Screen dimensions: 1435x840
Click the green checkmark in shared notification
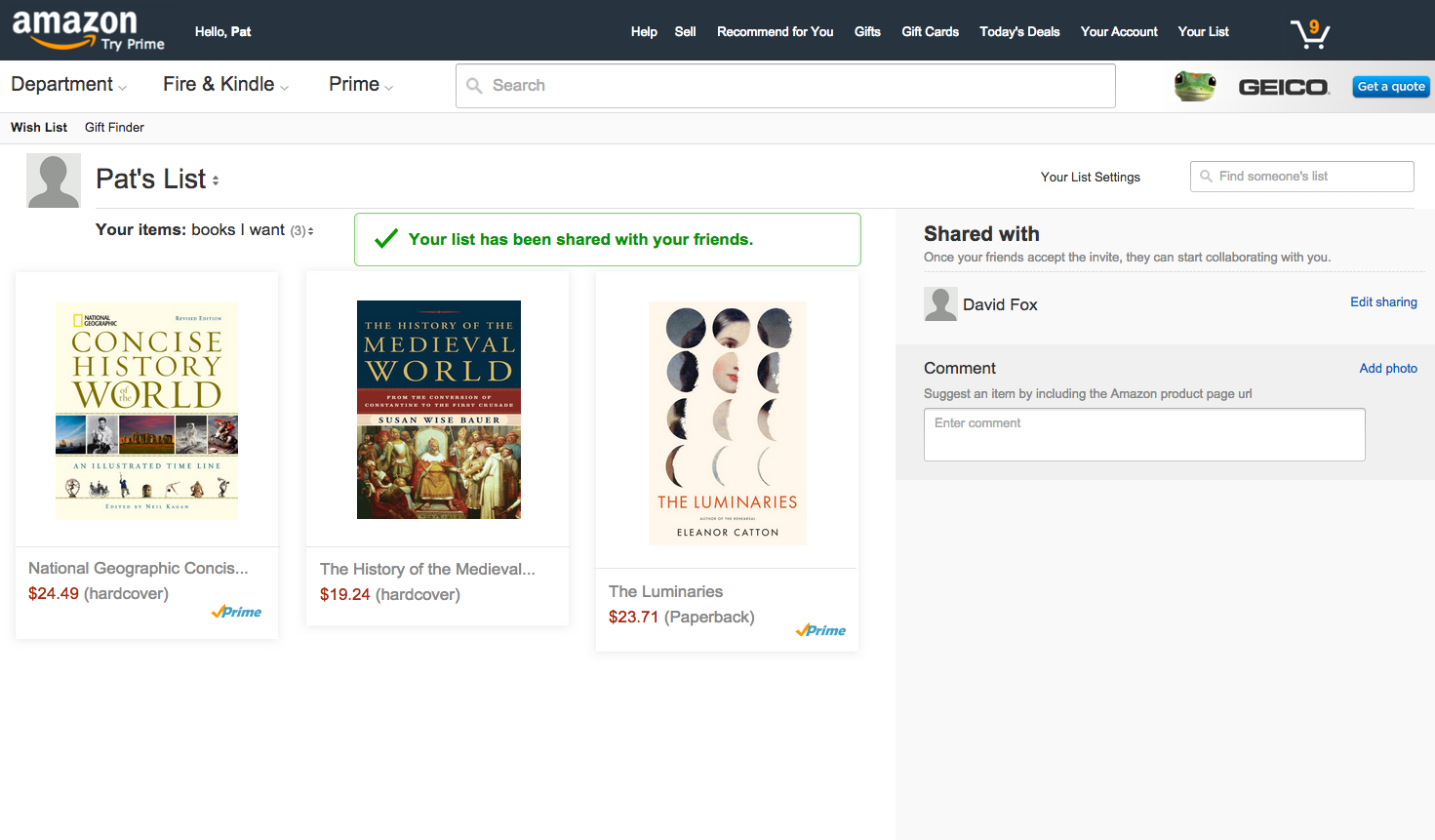coord(386,239)
